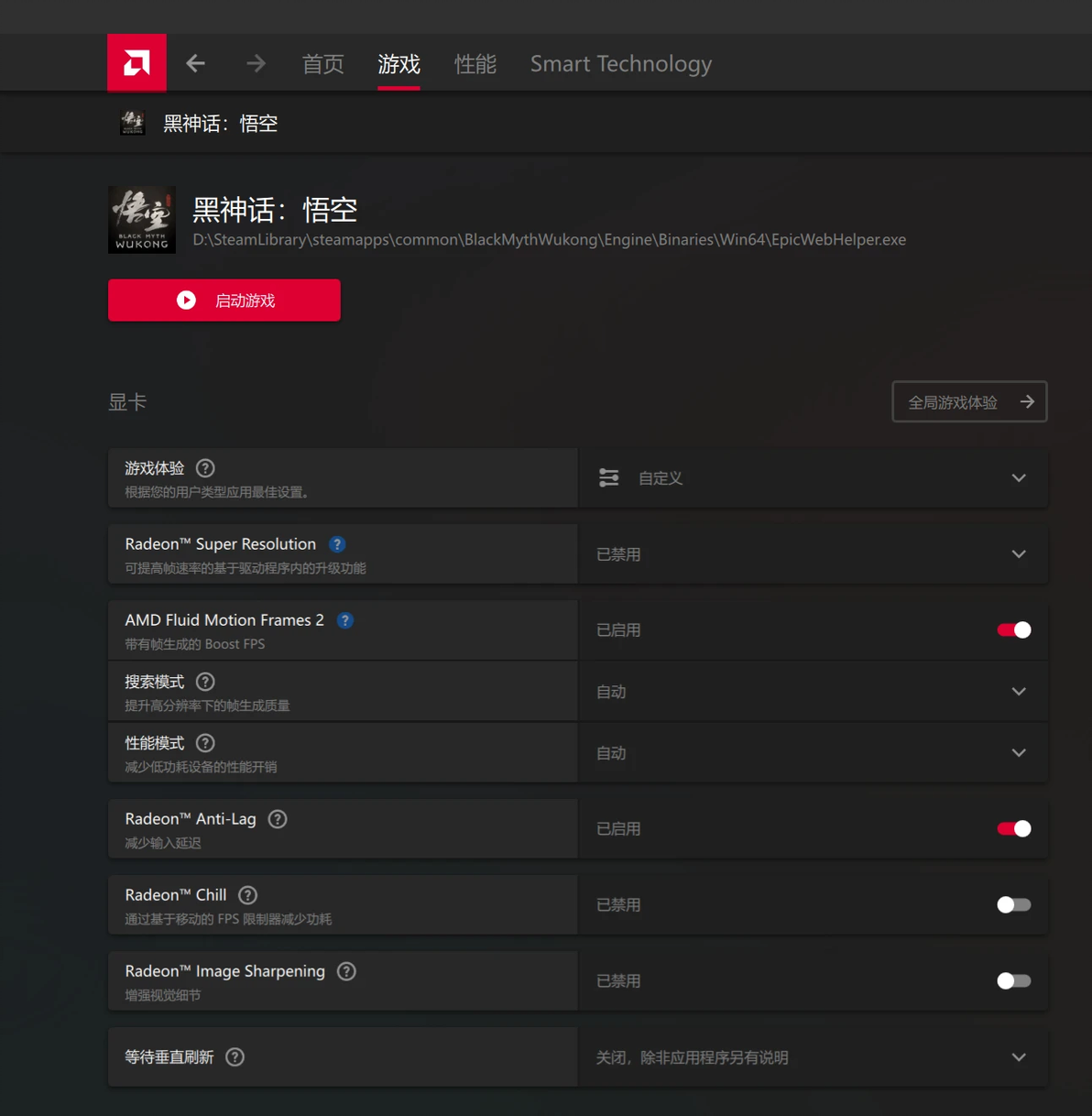
Task: Open help for Radeon Chill
Action: pyautogui.click(x=247, y=895)
